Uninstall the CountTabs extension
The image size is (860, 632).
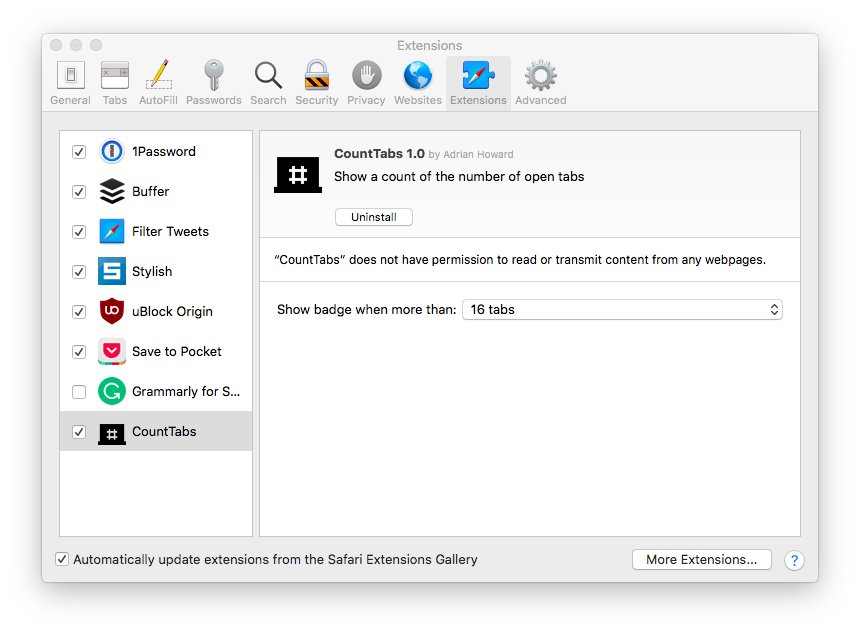tap(374, 217)
